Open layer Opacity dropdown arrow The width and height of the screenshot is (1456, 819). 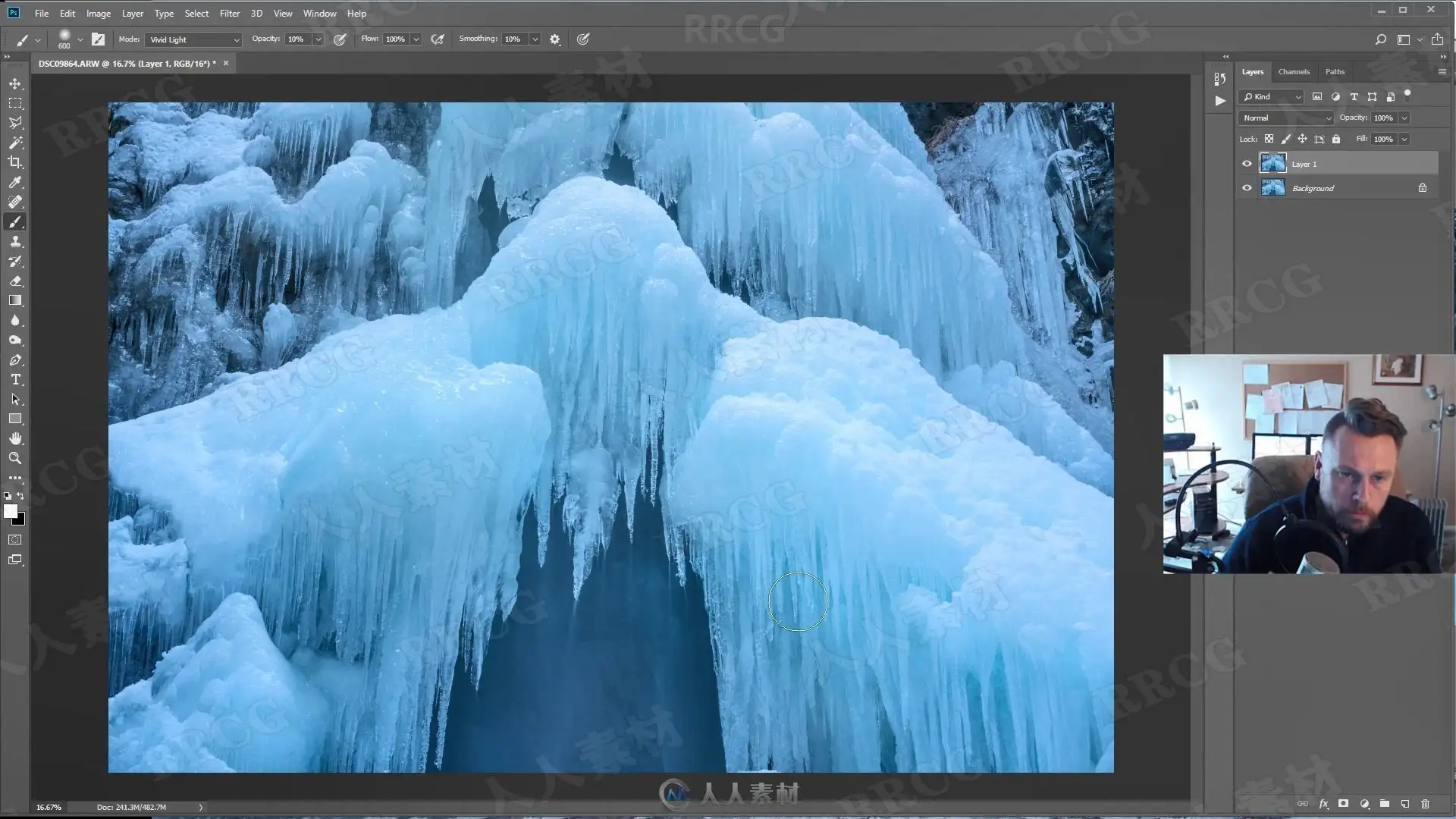point(1404,118)
